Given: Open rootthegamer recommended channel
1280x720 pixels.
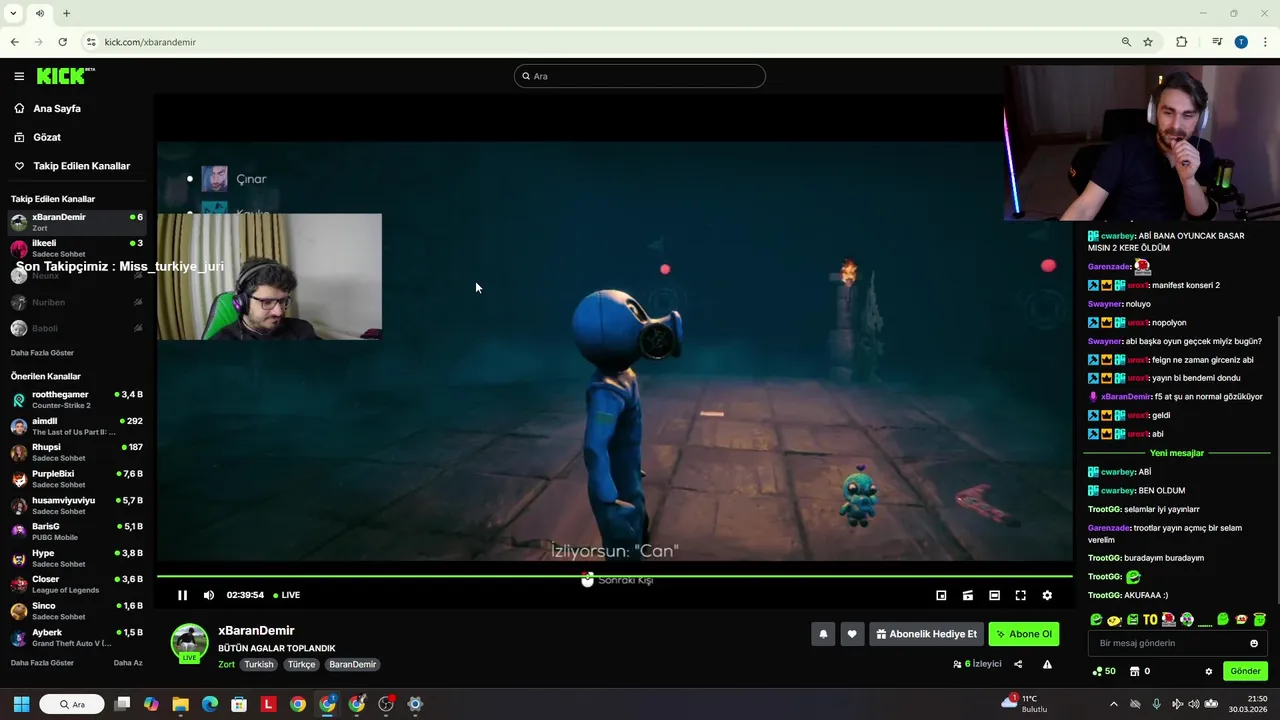Looking at the screenshot, I should (x=77, y=399).
